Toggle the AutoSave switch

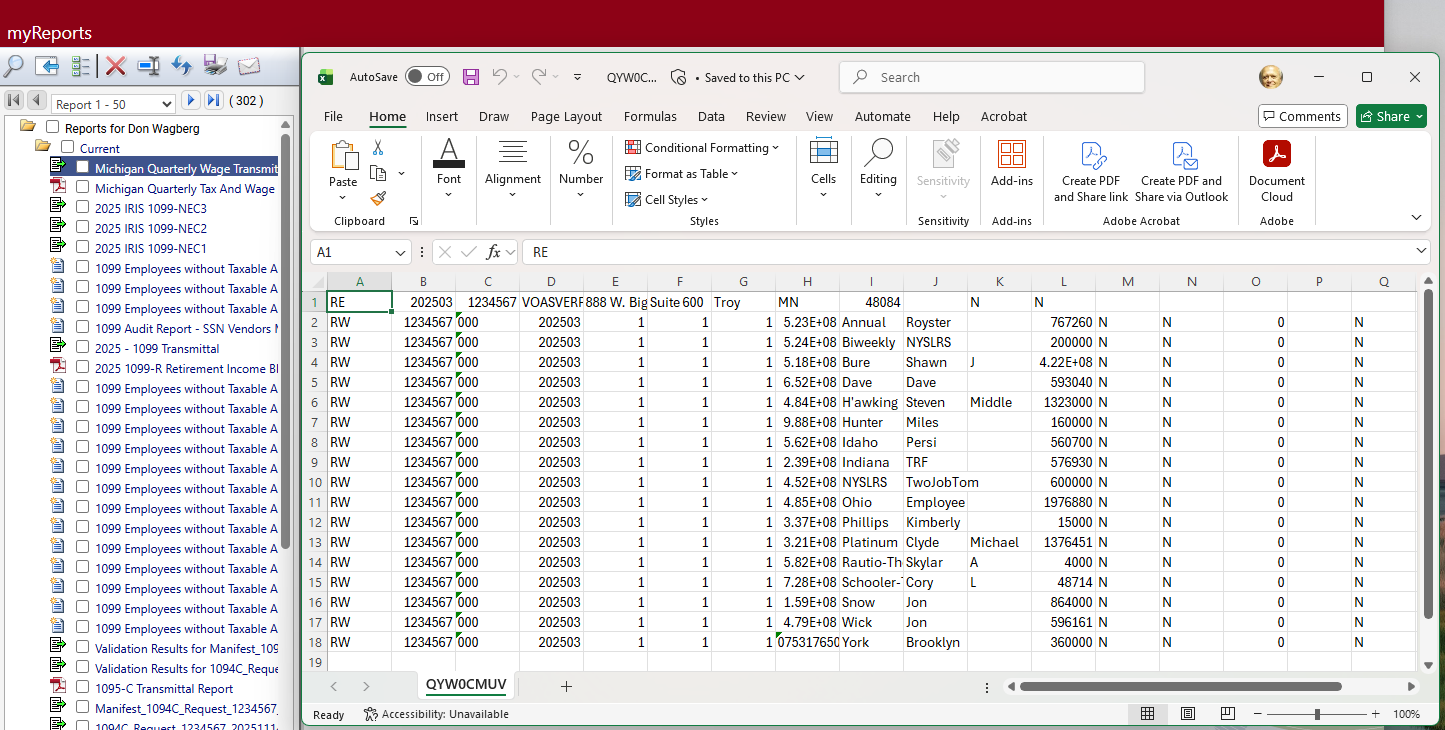point(427,77)
